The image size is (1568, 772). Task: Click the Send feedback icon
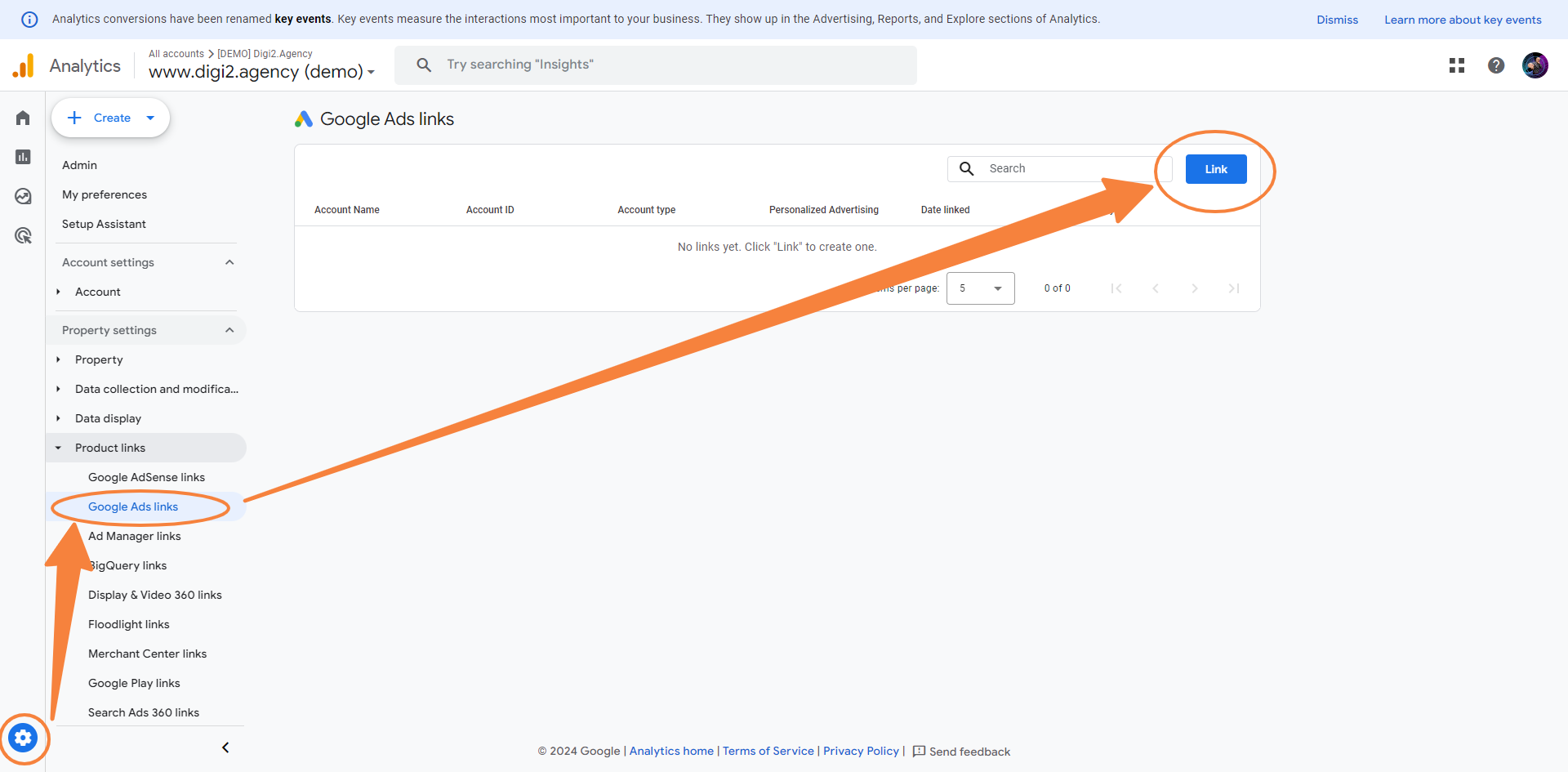pos(919,752)
